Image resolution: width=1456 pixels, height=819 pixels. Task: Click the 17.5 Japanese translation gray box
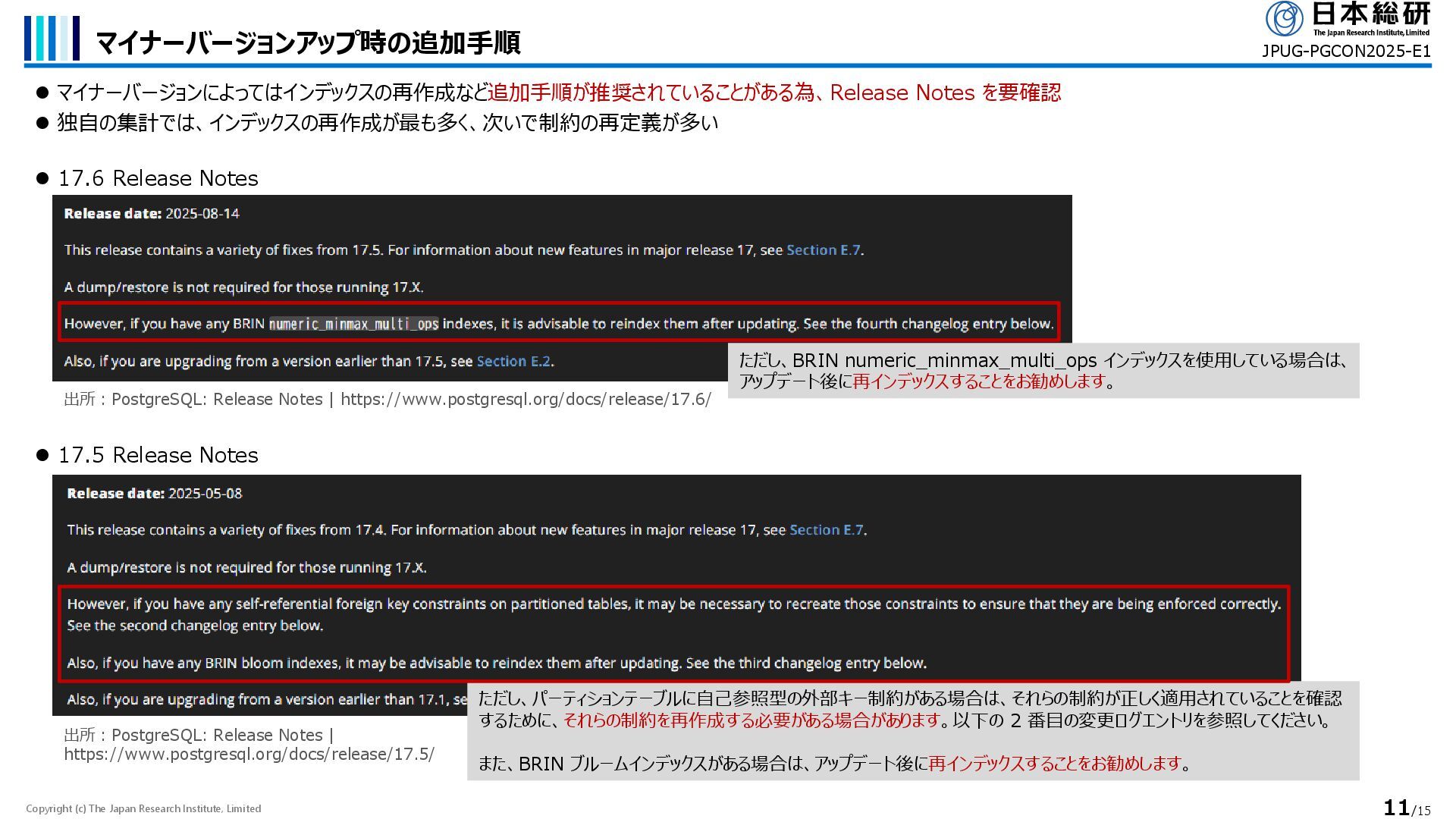[912, 731]
